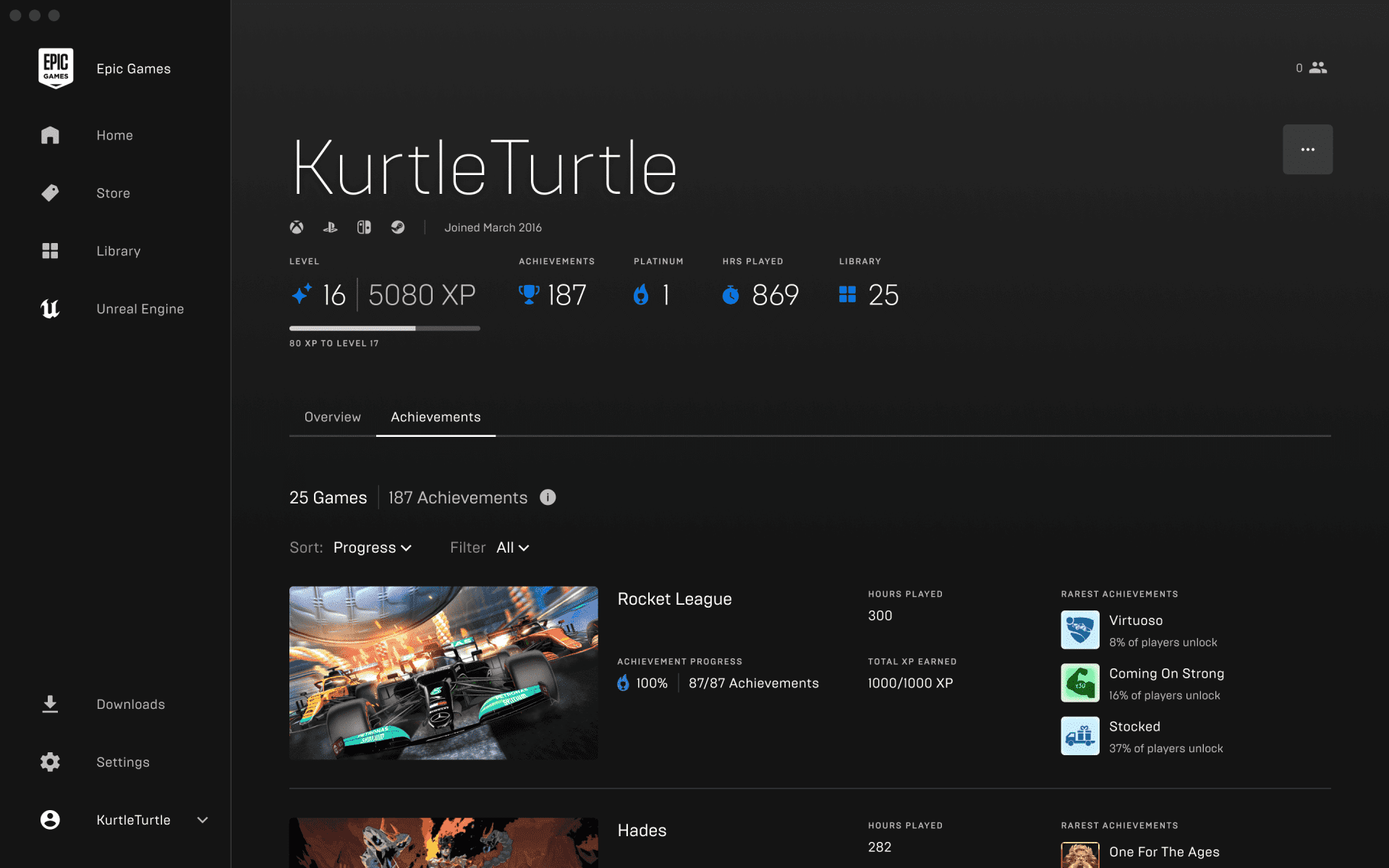Screen dimensions: 1389x868
Task: Click the XP progress bar below the level
Action: tap(384, 328)
